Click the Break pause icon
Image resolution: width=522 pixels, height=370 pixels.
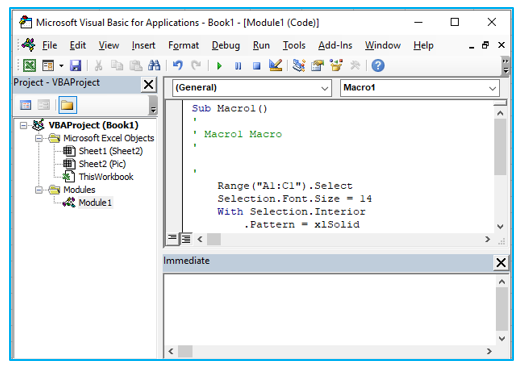238,66
